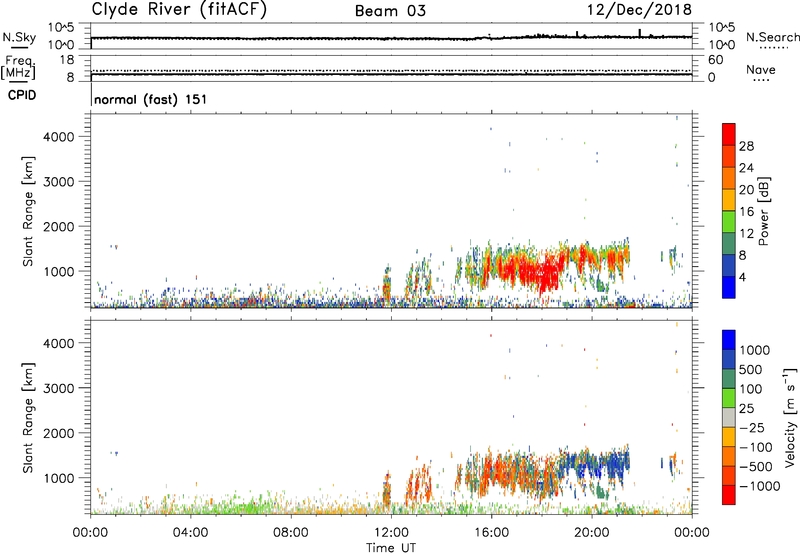800x554 pixels.
Task: Click the "10^5" label on the N.Search axis
Action: pyautogui.click(x=721, y=28)
